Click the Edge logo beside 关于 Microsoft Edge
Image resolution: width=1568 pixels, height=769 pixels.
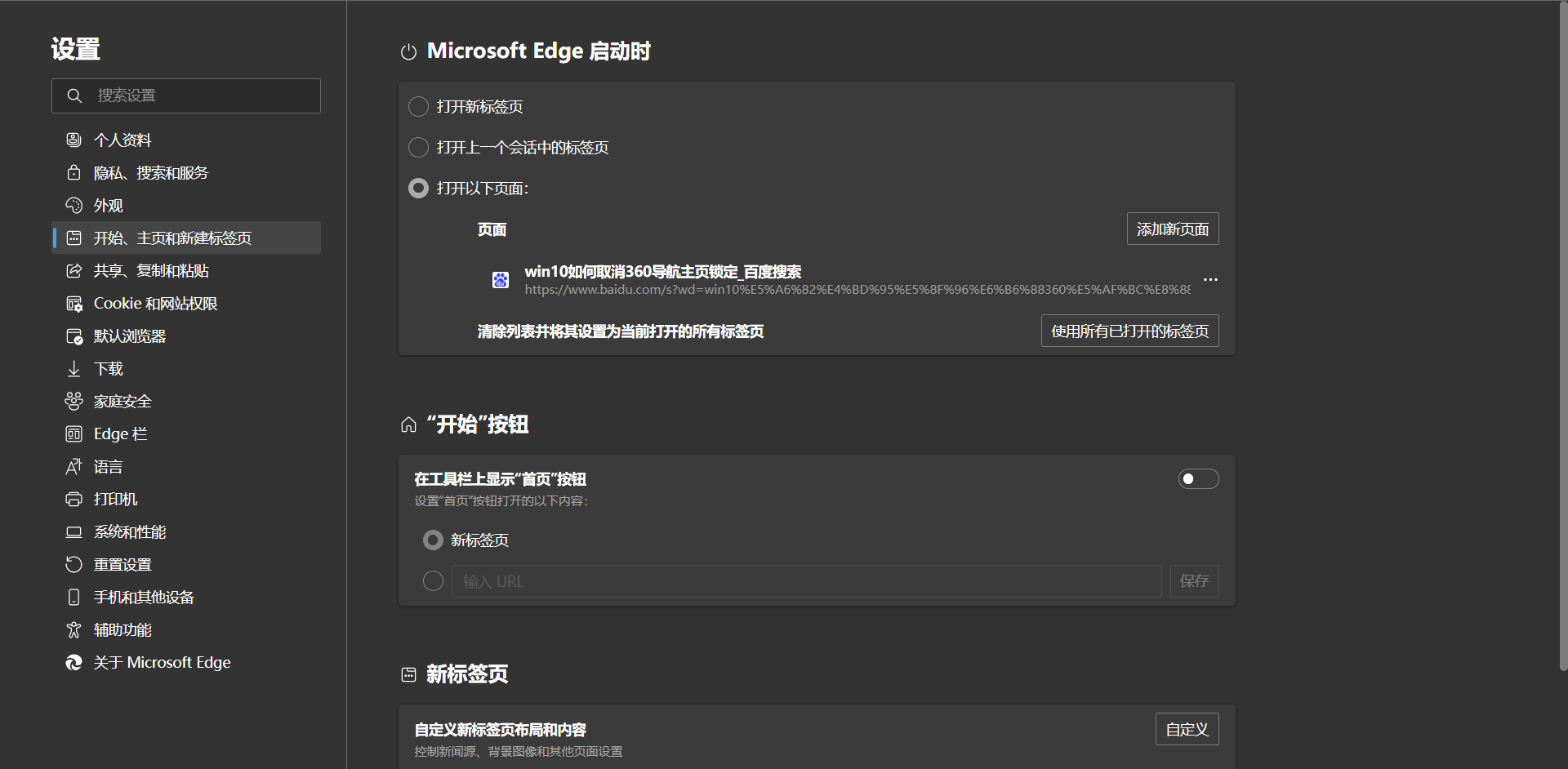tap(73, 662)
